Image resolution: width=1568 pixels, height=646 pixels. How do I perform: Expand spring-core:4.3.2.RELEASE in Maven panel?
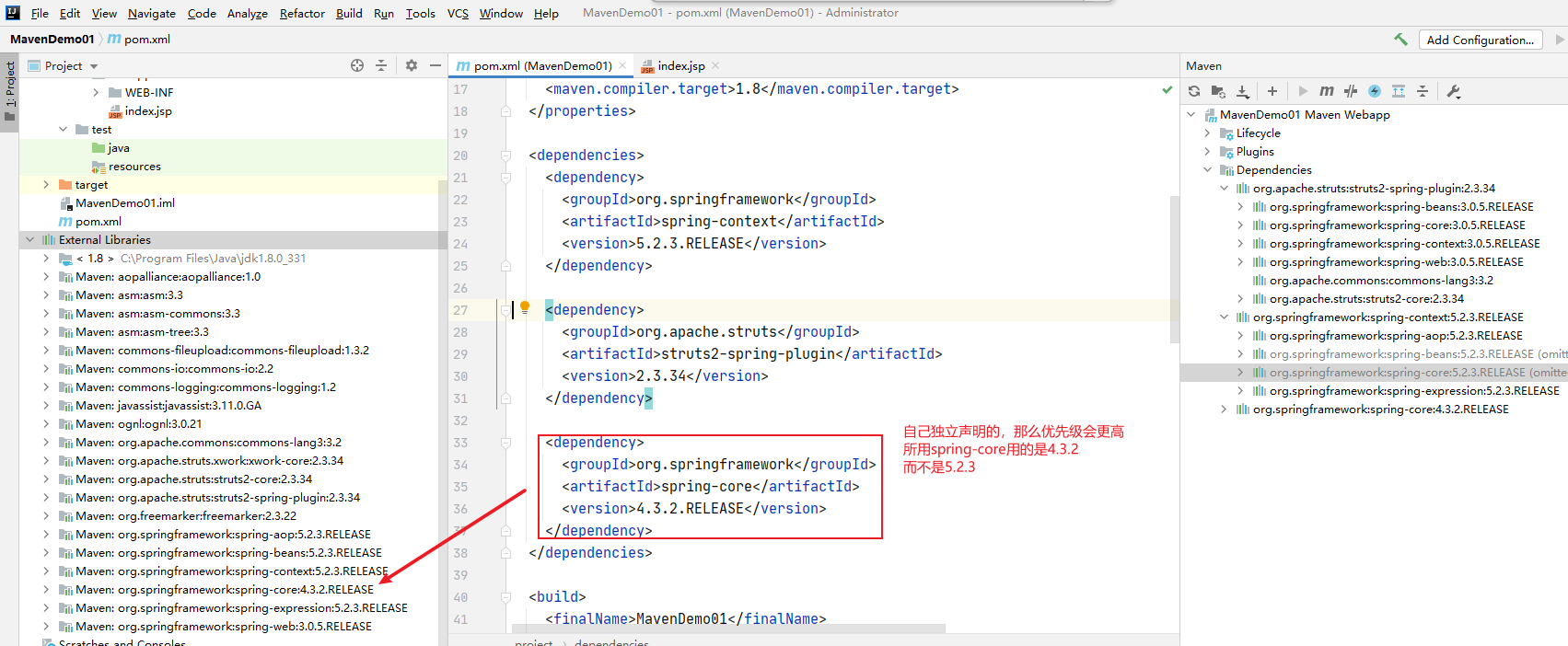click(1224, 409)
